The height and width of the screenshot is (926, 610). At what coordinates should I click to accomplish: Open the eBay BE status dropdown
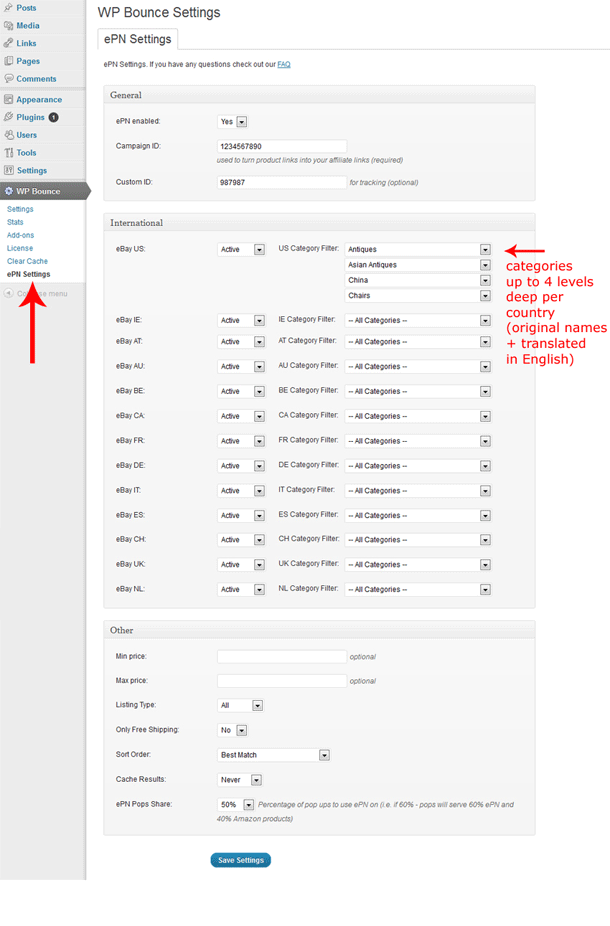pos(241,391)
